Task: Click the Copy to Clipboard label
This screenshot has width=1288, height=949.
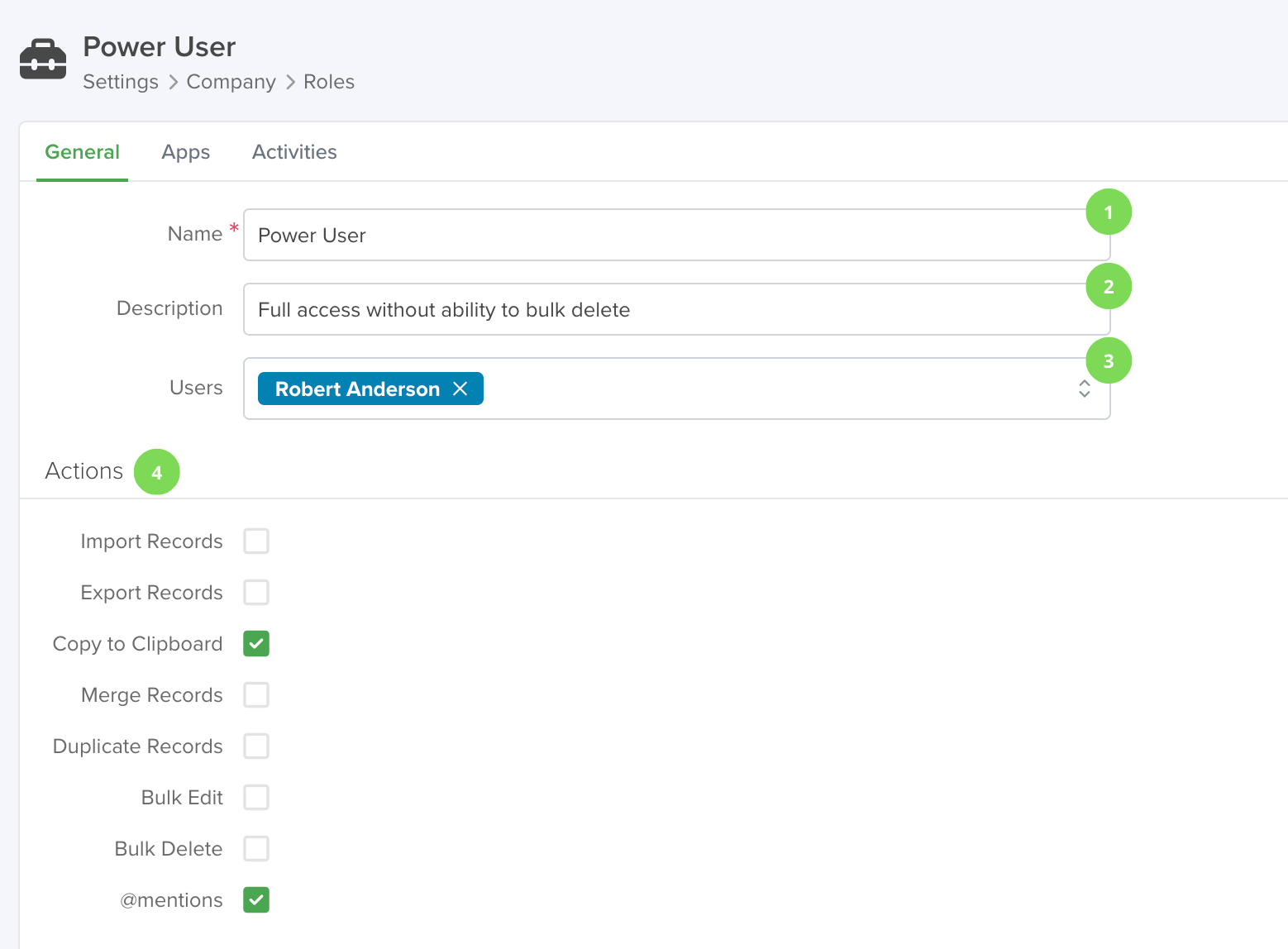Action: 138,644
